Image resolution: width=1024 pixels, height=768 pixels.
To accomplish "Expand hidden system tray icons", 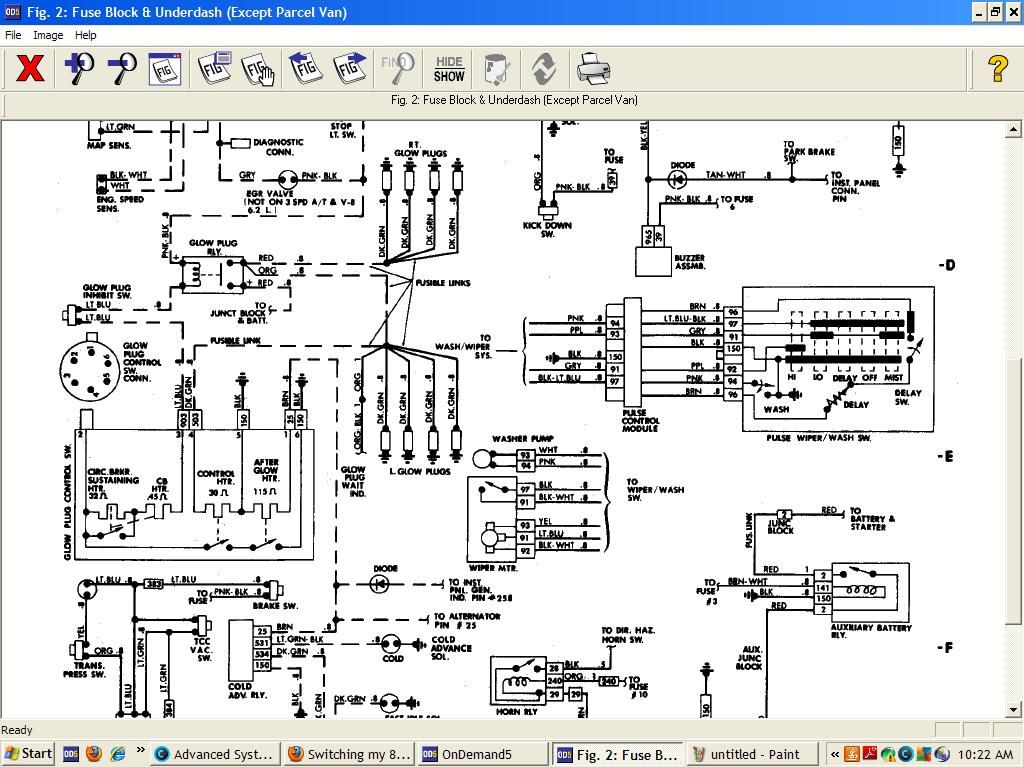I will tap(835, 754).
